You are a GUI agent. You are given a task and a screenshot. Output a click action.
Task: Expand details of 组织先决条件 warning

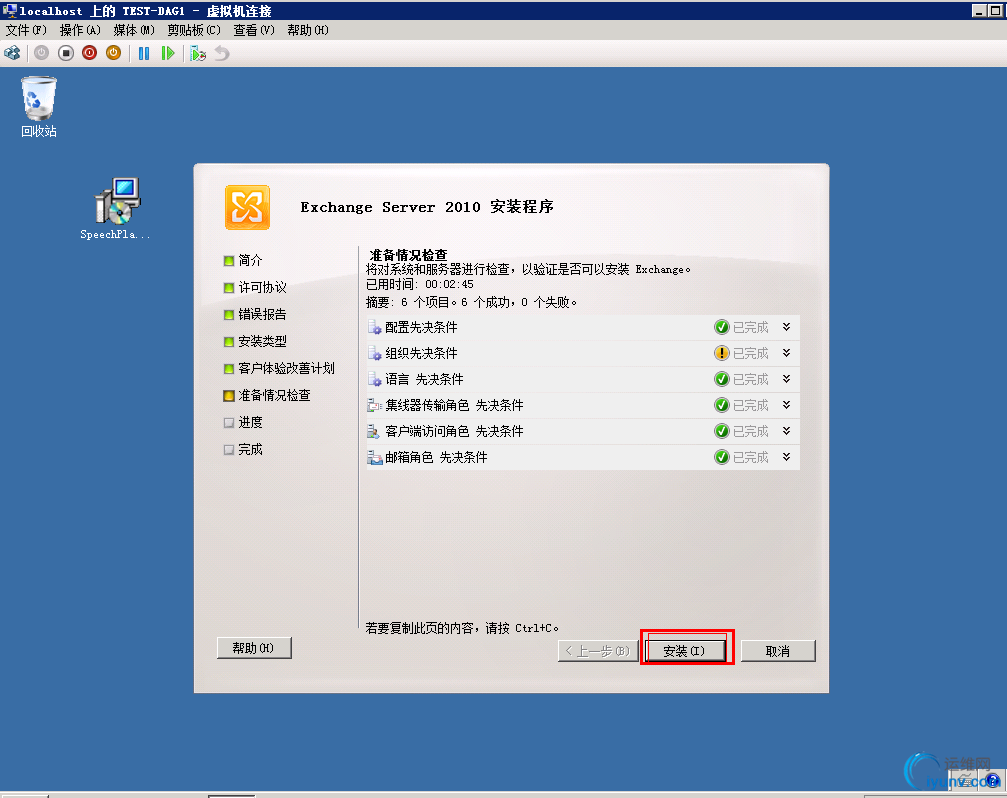click(x=787, y=353)
